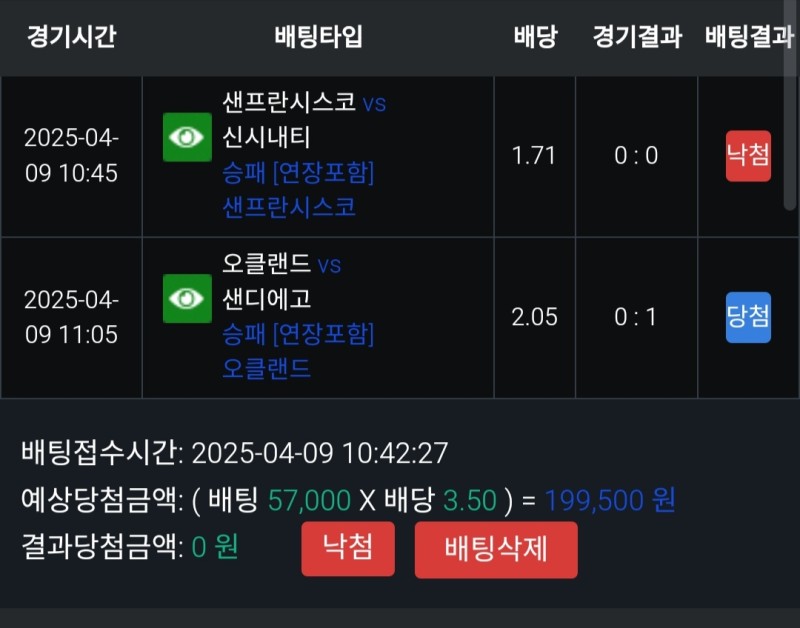This screenshot has width=800, height=628.
Task: Click the blue 샌프란시스코 pick below 승패 [연장포함]
Action: pos(289,207)
